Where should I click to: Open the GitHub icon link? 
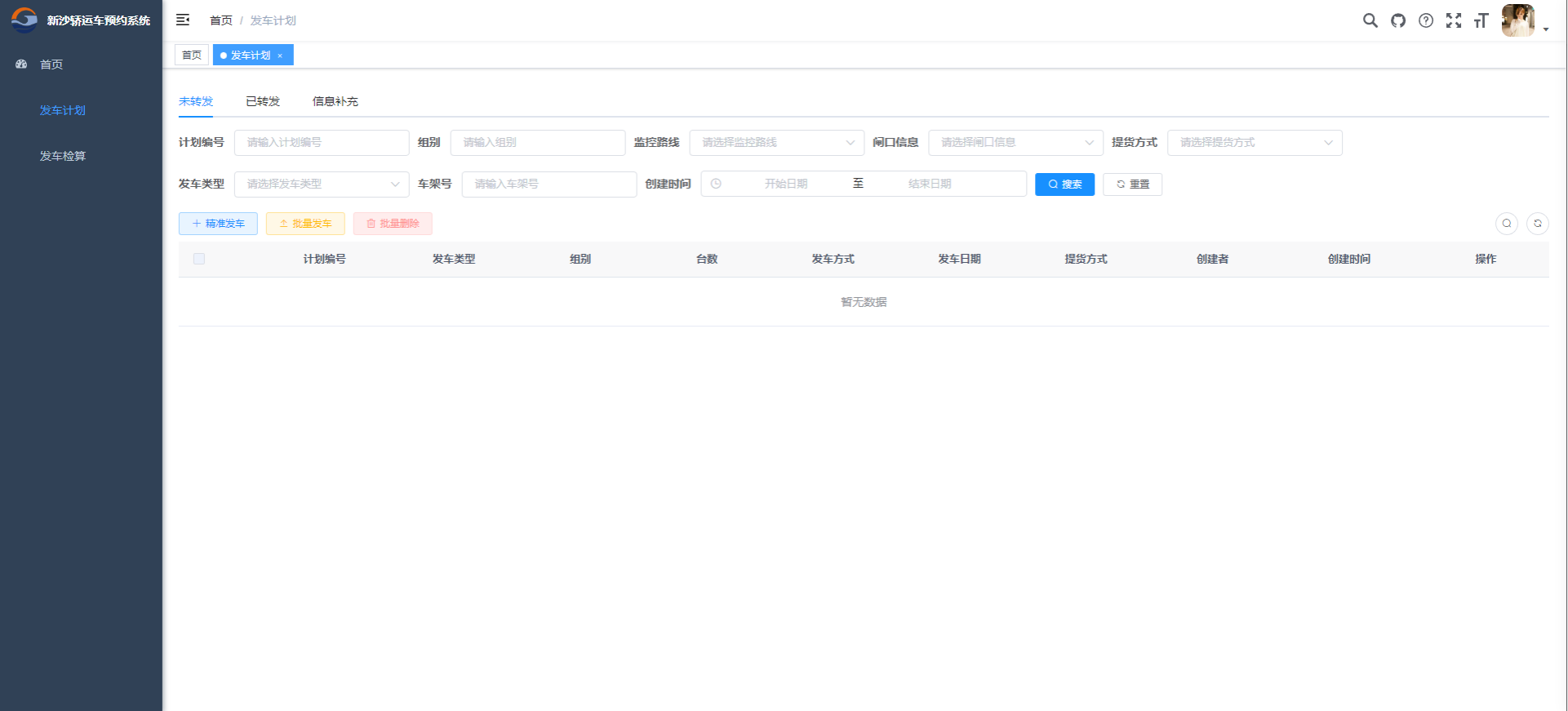tap(1398, 20)
